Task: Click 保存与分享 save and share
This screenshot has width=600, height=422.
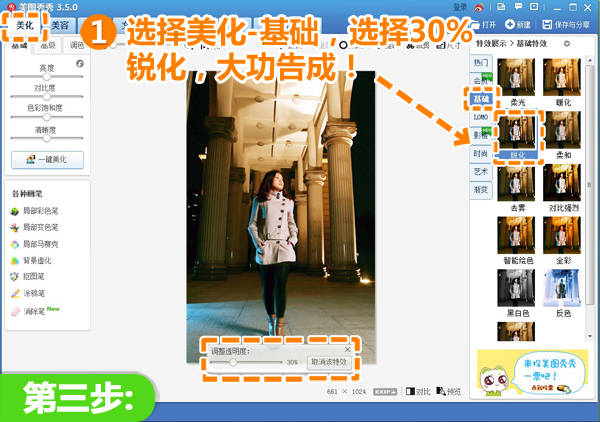Action: pyautogui.click(x=566, y=24)
